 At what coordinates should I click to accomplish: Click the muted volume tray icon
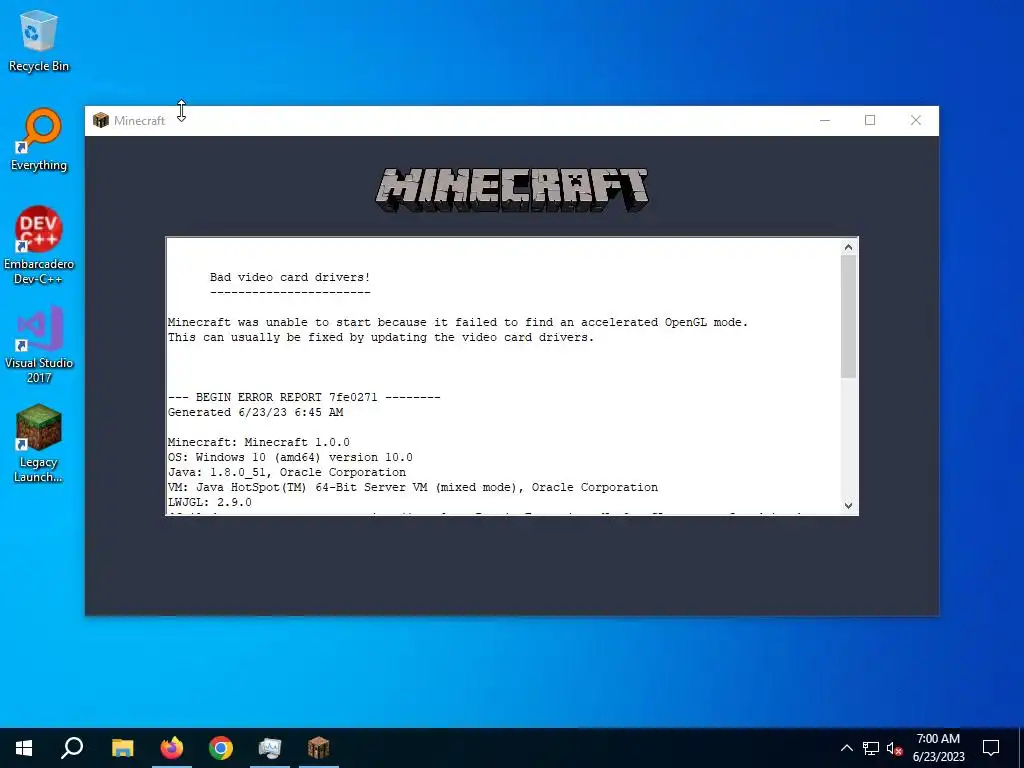[895, 748]
